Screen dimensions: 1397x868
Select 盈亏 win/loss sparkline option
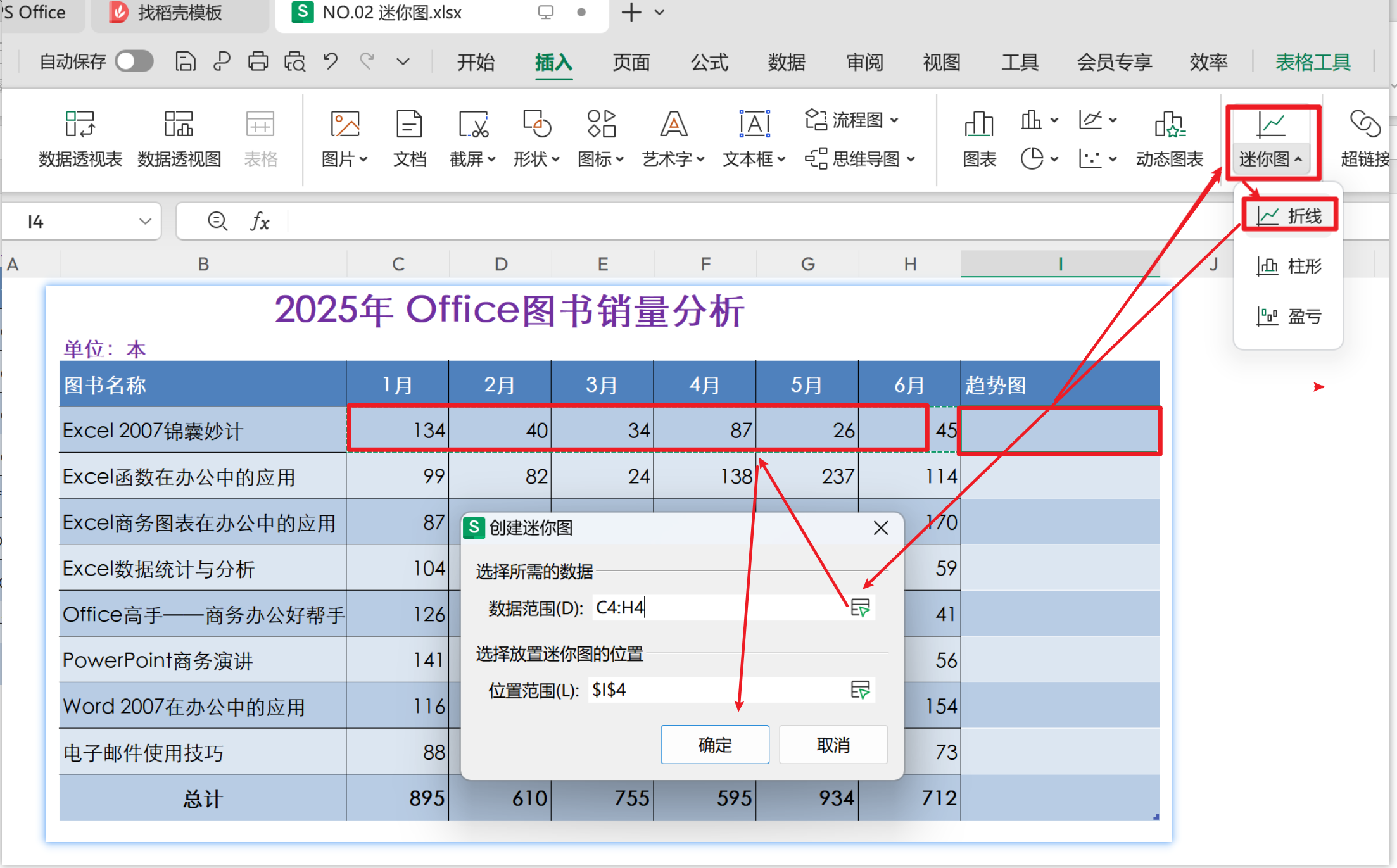1289,315
